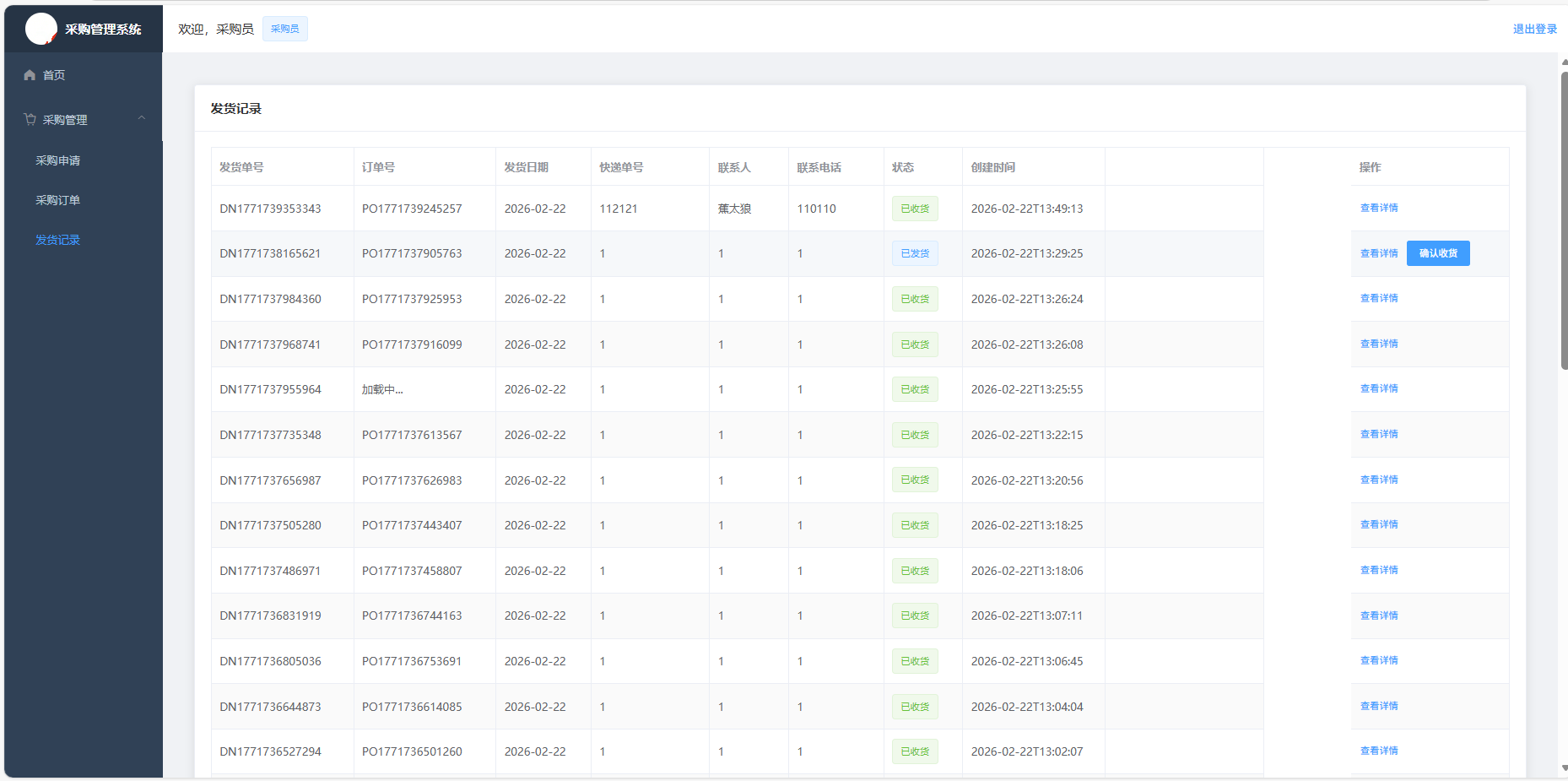This screenshot has height=781, width=1568.
Task: Open 查看详情 for DN1771737955964
Action: (1379, 388)
